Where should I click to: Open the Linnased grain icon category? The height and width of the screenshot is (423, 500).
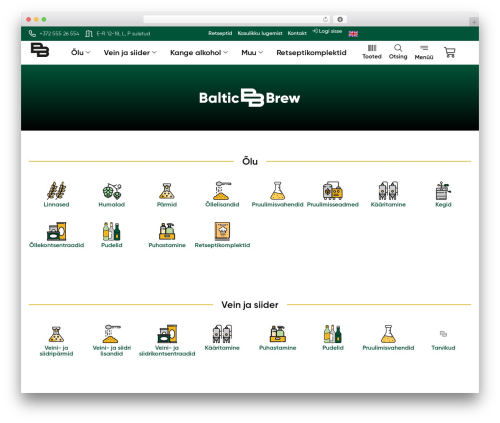tap(56, 190)
